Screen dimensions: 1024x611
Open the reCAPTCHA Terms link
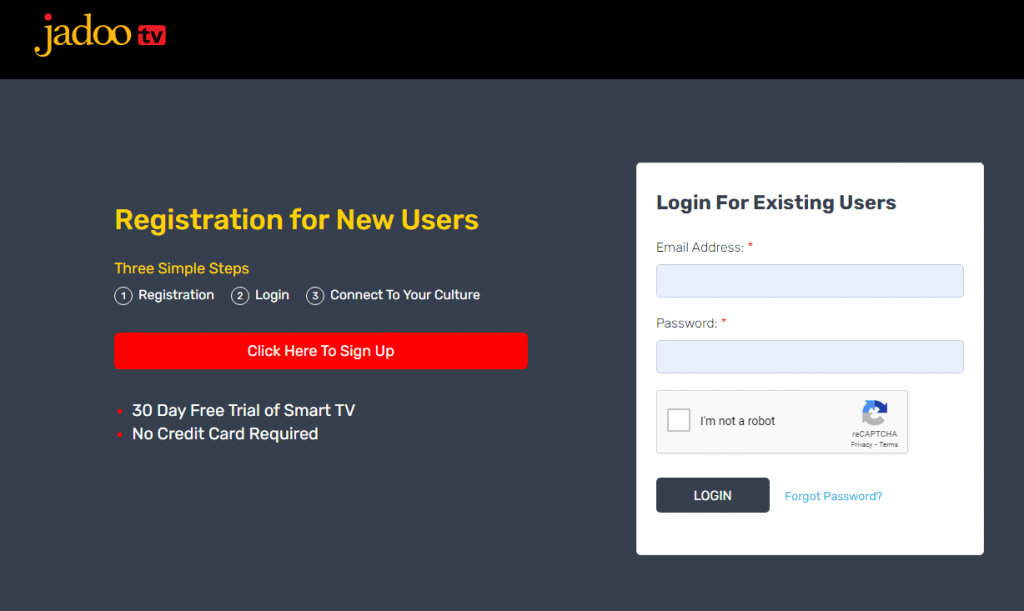[x=888, y=445]
